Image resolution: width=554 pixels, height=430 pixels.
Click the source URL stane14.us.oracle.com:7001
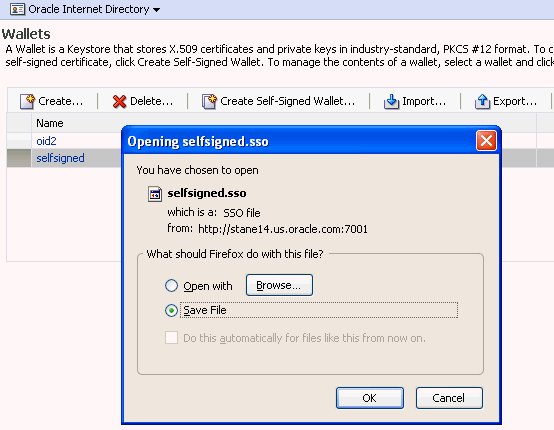[283, 229]
